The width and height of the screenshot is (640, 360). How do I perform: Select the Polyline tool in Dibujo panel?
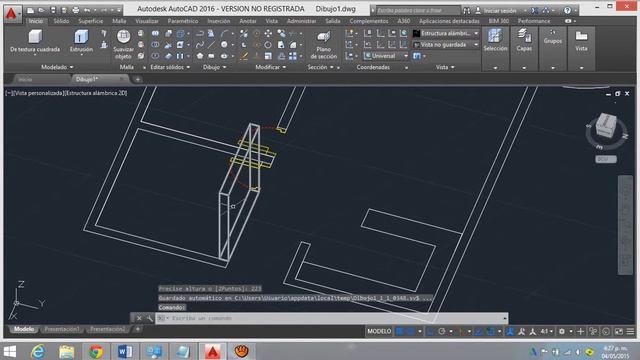[x=200, y=33]
